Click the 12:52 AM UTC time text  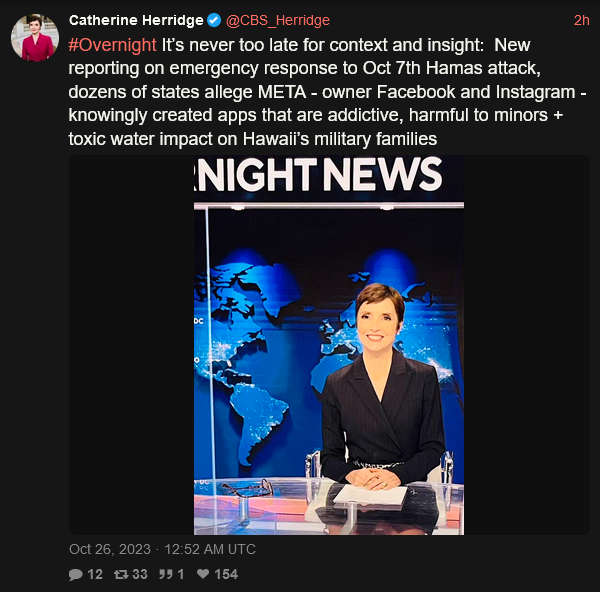coord(210,549)
